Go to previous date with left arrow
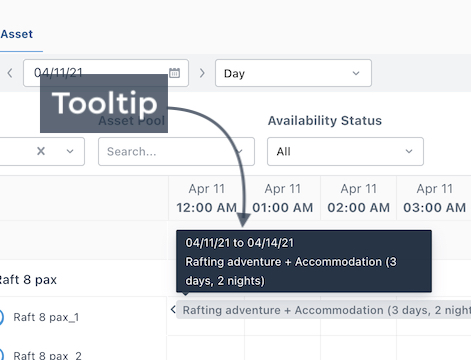 point(10,73)
